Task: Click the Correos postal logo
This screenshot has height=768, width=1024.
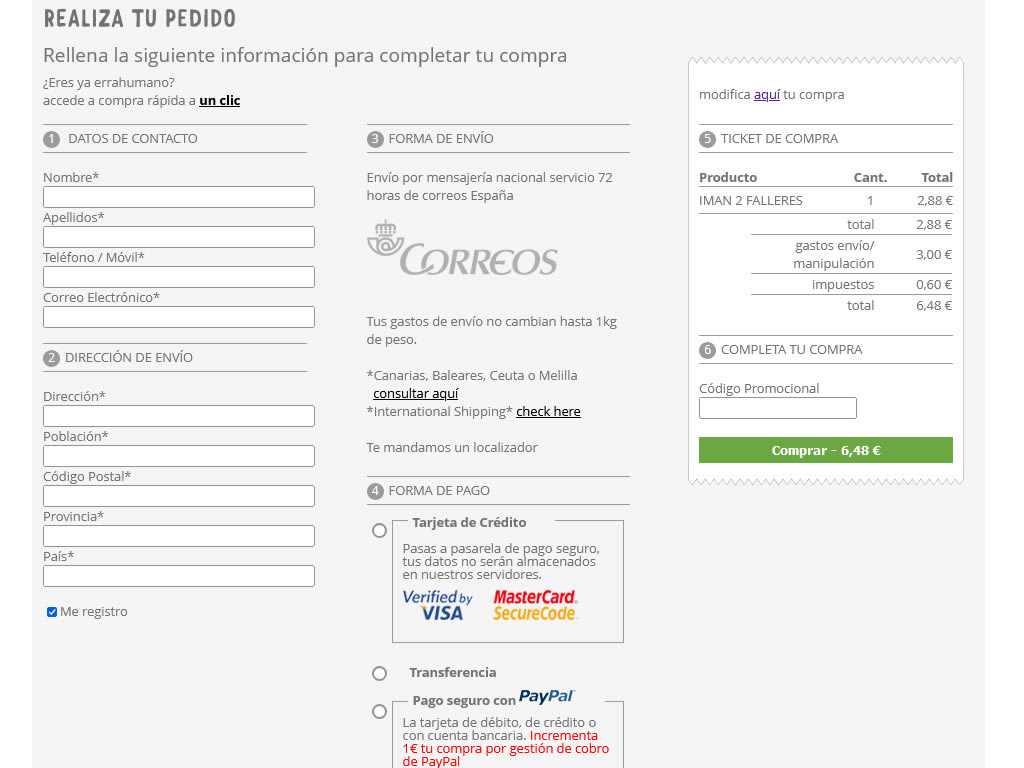Action: tap(462, 248)
